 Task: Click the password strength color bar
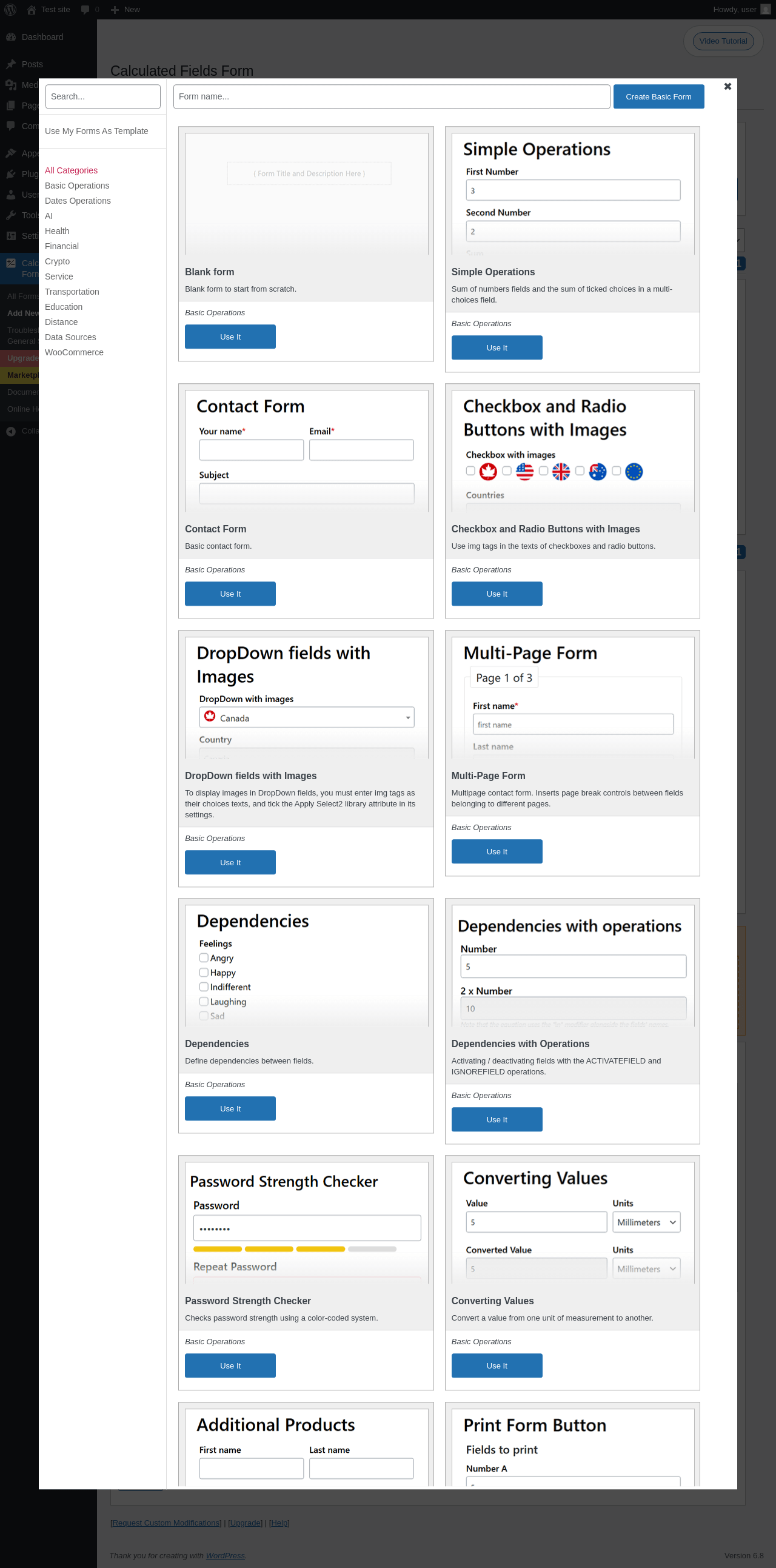295,1249
